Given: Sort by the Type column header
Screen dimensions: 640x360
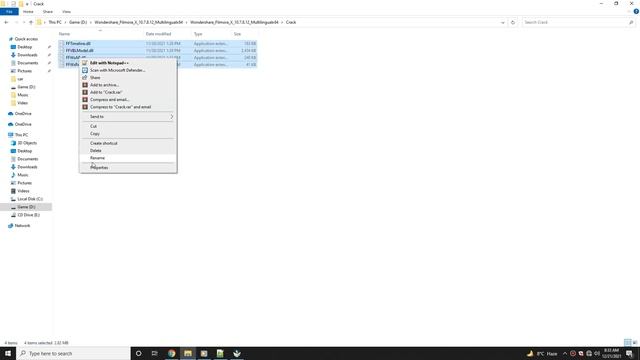Looking at the screenshot, I should pos(198,34).
